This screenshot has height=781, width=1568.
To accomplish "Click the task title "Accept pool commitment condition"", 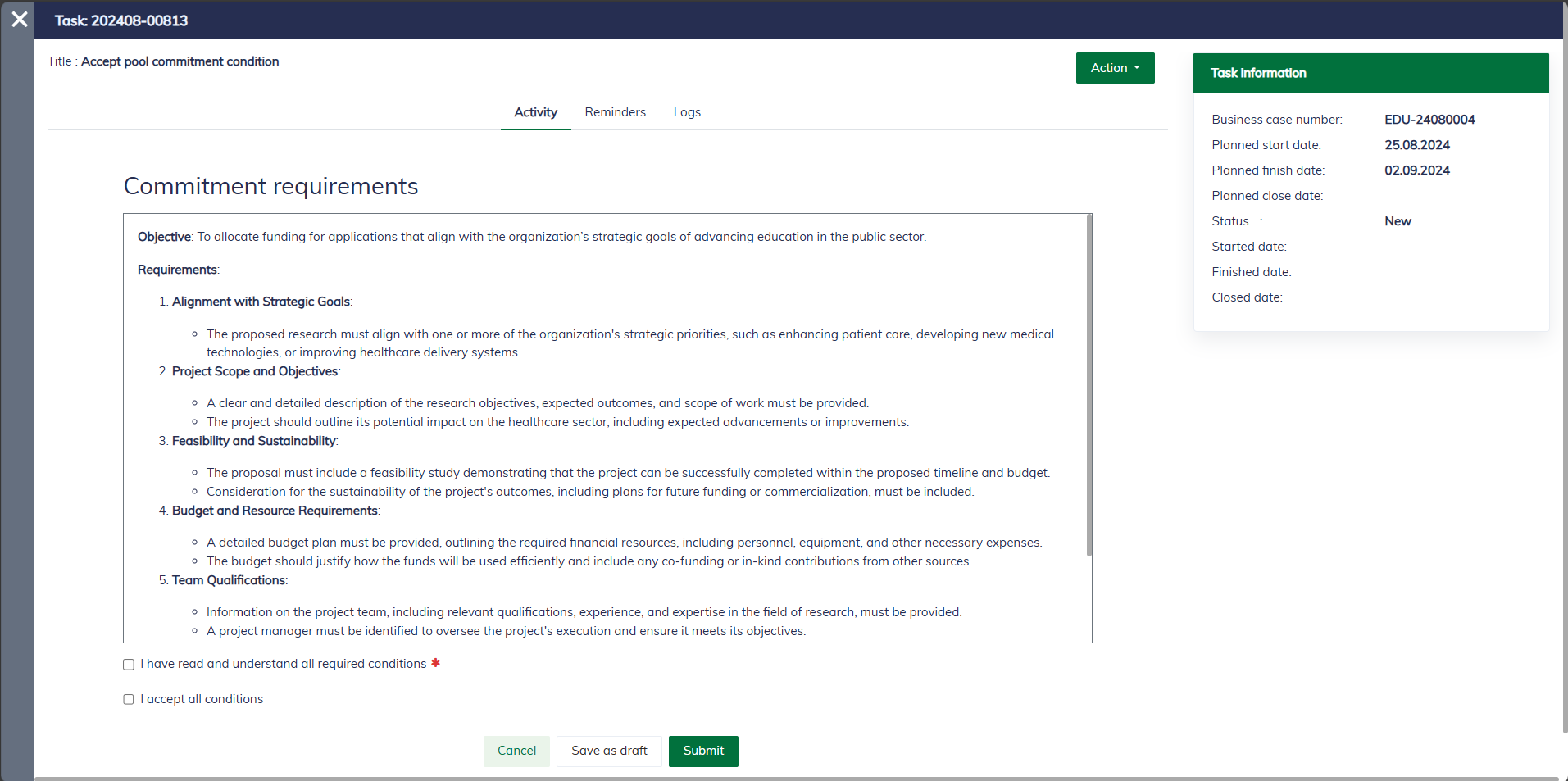I will [180, 61].
